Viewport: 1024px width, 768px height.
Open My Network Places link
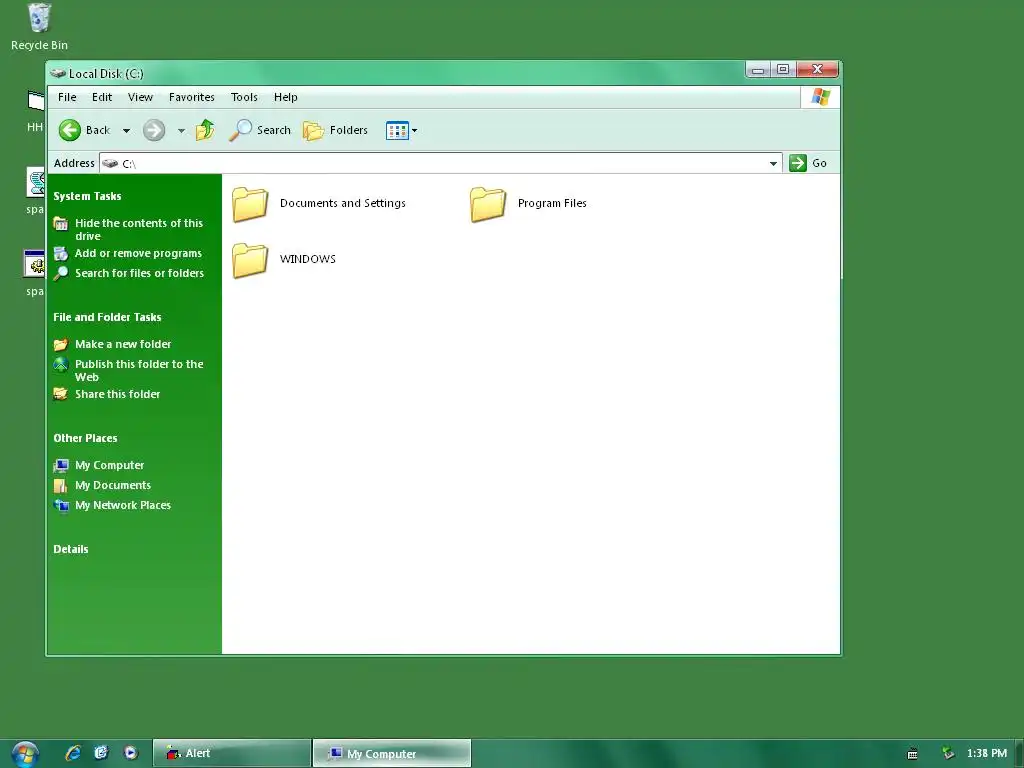(x=123, y=505)
